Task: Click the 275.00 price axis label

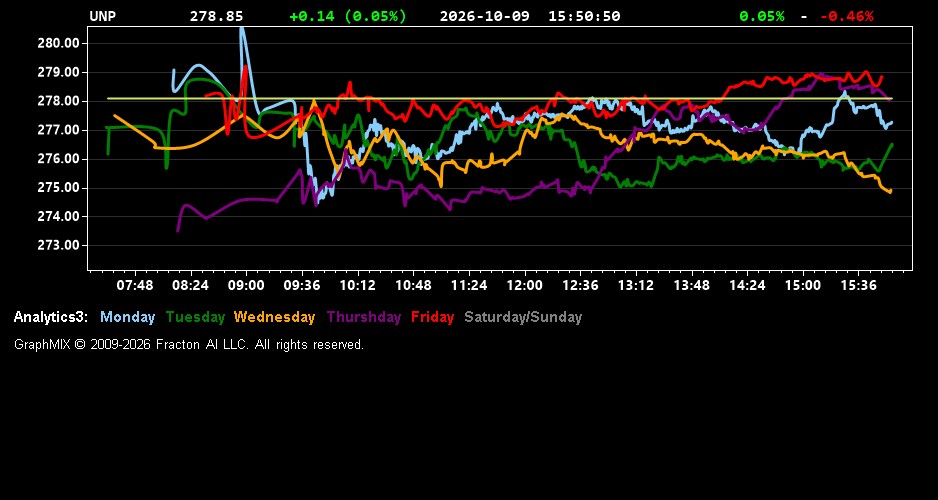Action: [x=59, y=188]
